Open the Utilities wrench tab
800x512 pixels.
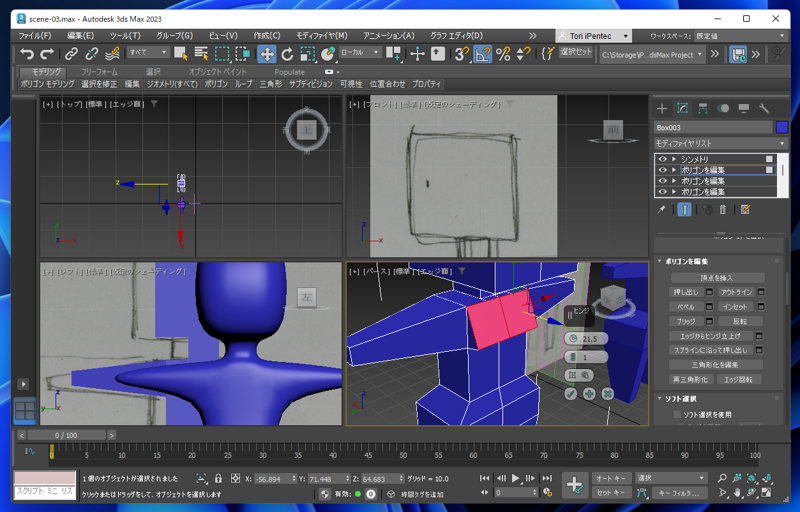click(x=764, y=108)
